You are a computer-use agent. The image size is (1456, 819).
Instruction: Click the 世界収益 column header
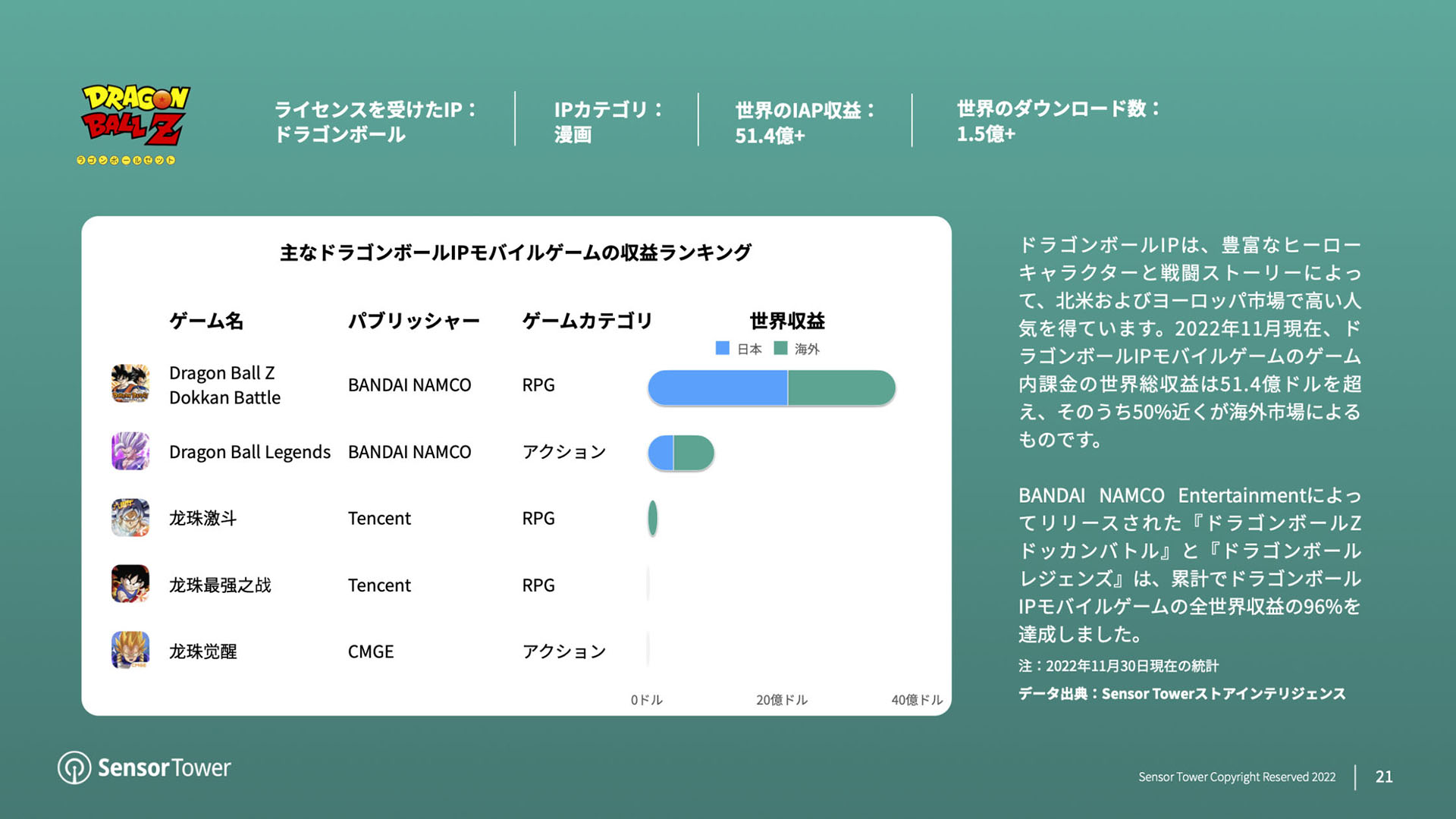(787, 321)
